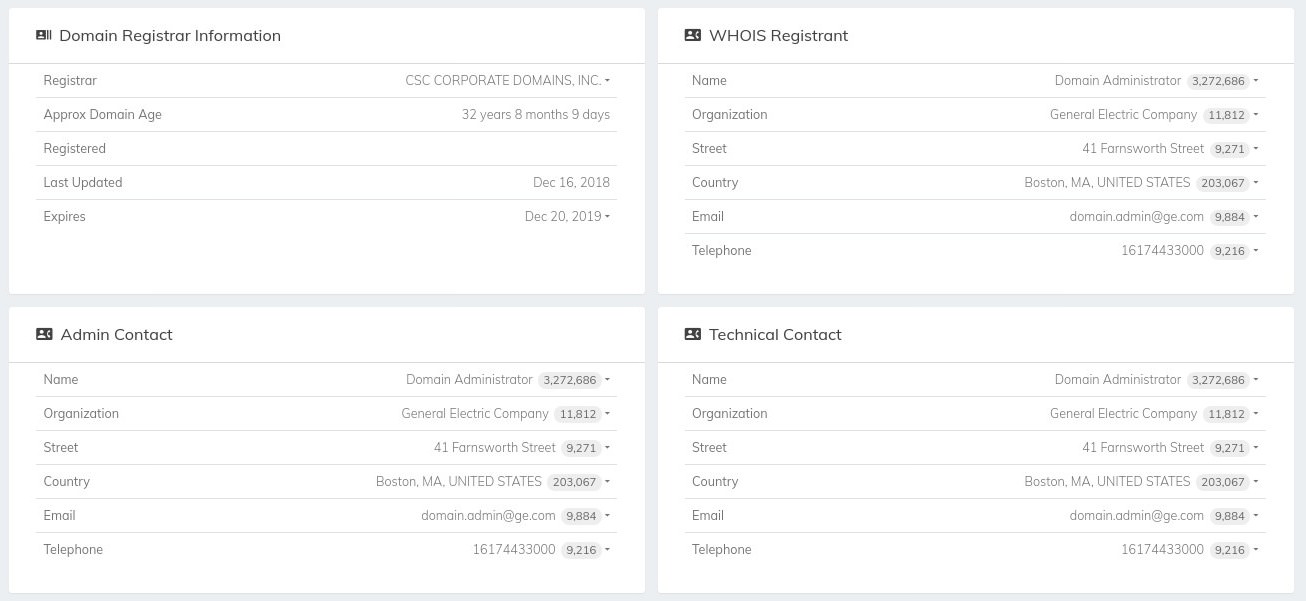This screenshot has height=601, width=1306.
Task: Open WHOIS Registrant Name dropdown arrow
Action: pyautogui.click(x=1256, y=81)
